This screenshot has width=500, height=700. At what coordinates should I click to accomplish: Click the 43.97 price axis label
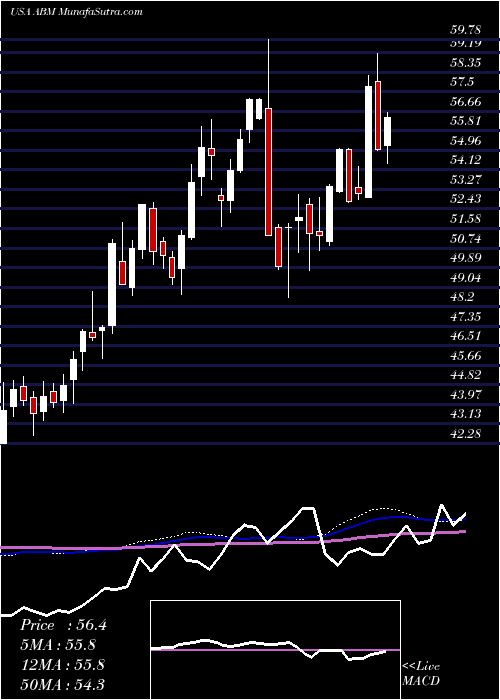466,394
